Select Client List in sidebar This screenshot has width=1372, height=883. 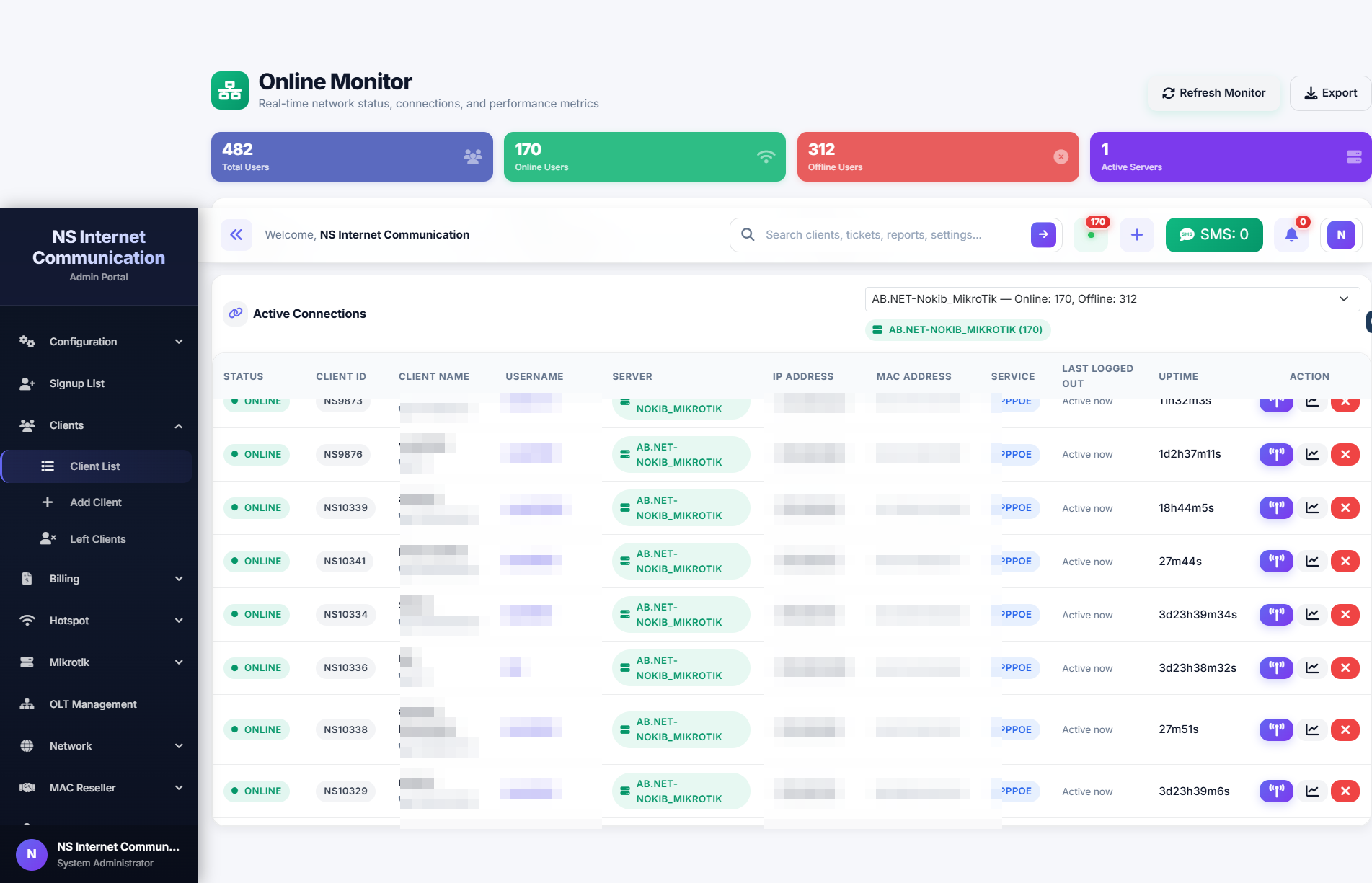97,466
